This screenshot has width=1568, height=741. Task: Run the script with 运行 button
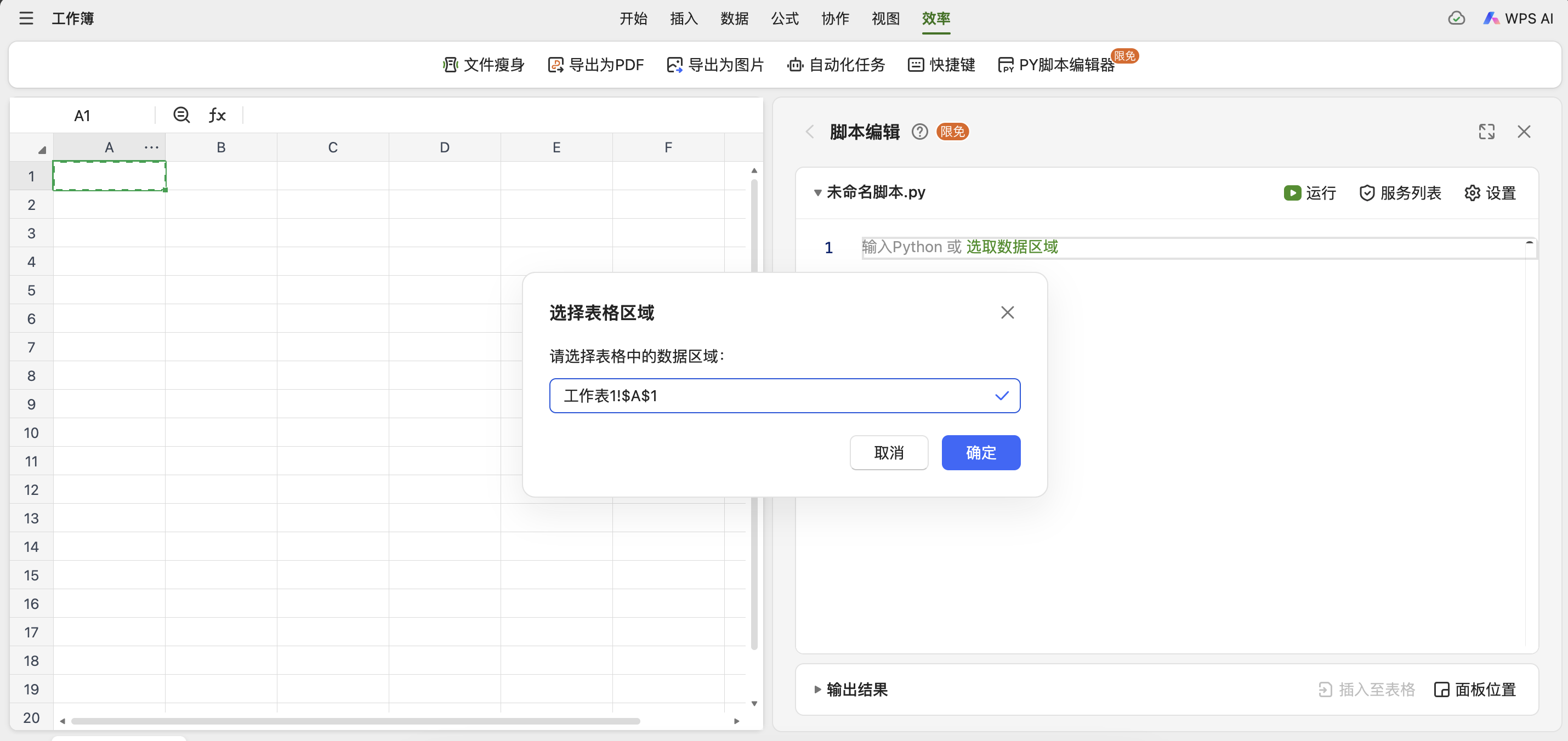(1309, 193)
